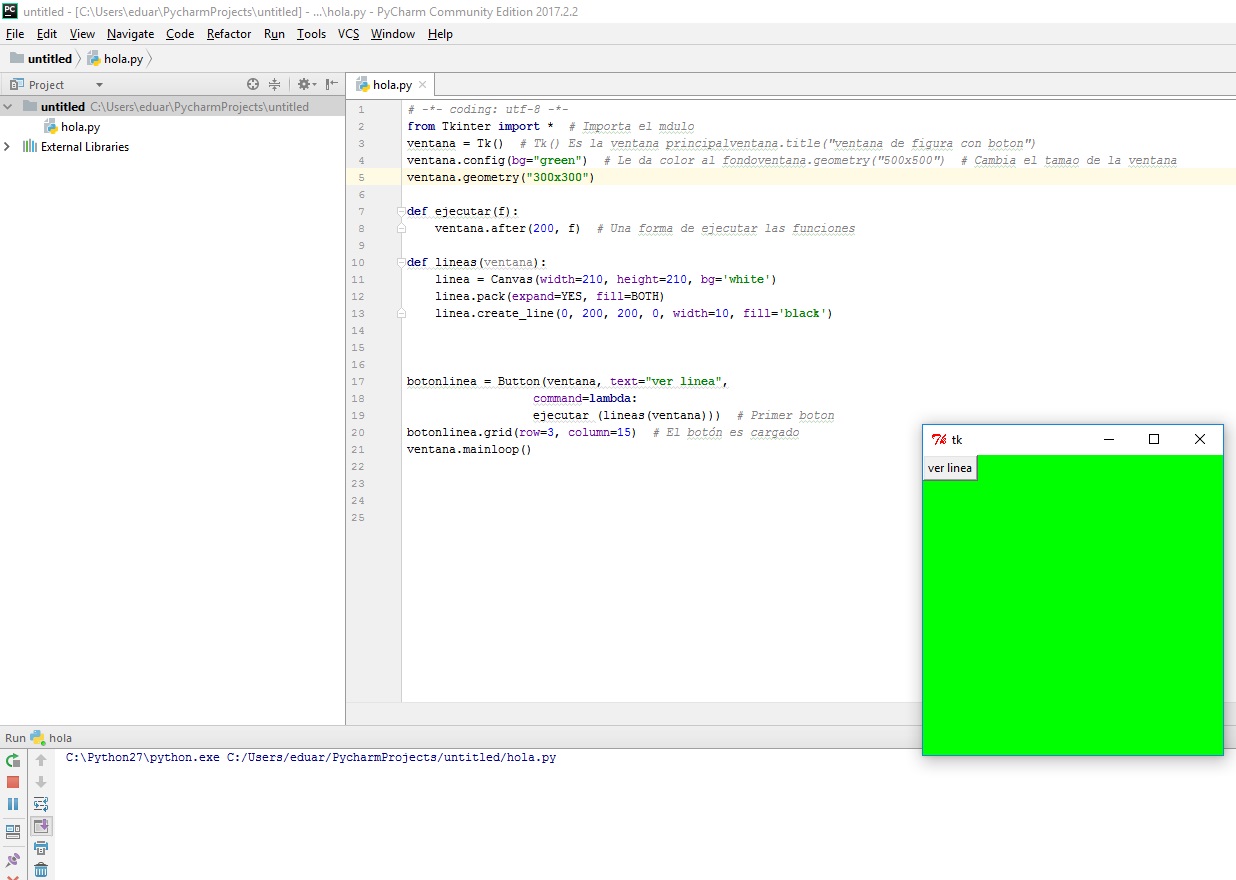Hide the Project tool window
The height and width of the screenshot is (880, 1236).
point(330,84)
